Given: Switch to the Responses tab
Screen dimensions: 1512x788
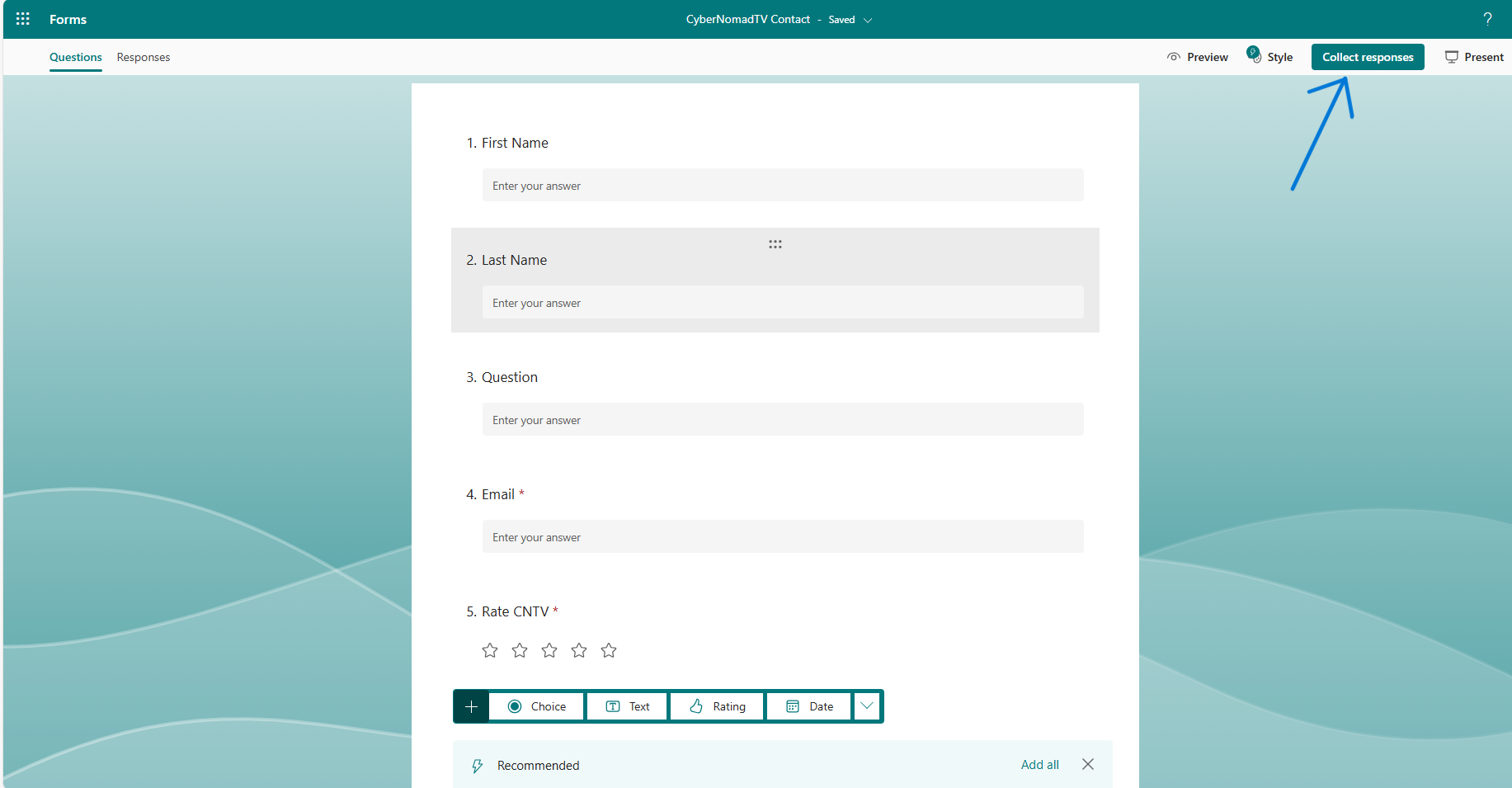Looking at the screenshot, I should coord(143,57).
